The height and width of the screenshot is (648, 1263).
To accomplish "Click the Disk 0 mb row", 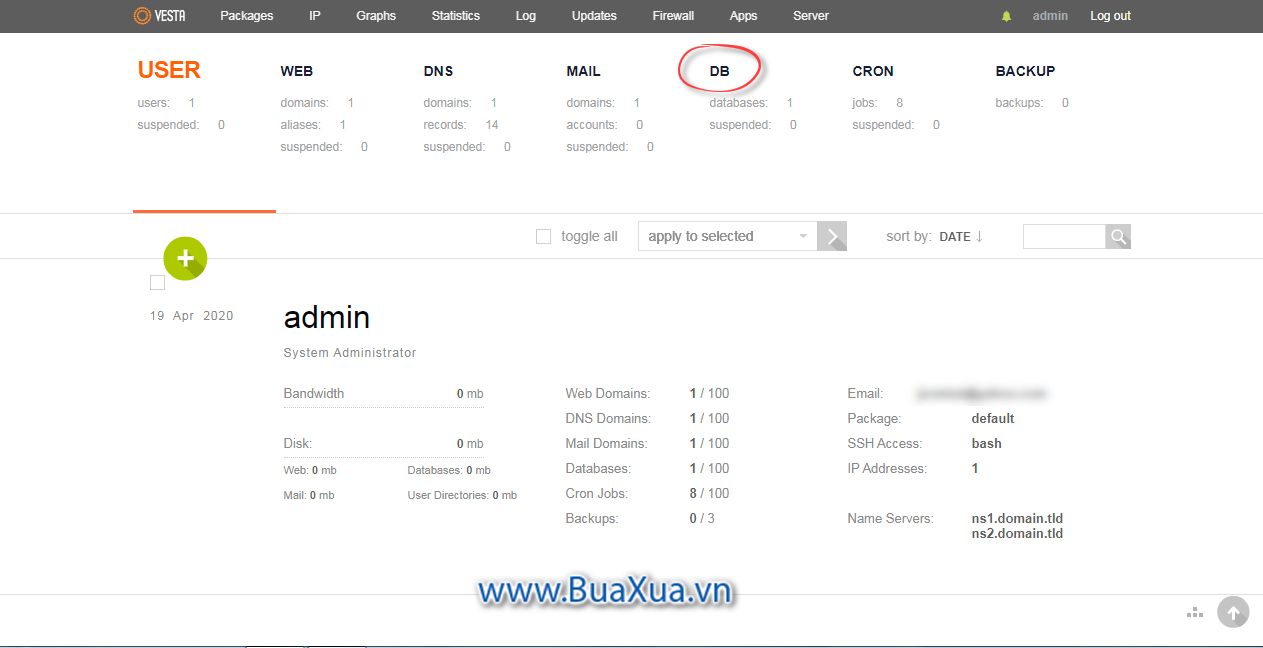I will tap(383, 444).
